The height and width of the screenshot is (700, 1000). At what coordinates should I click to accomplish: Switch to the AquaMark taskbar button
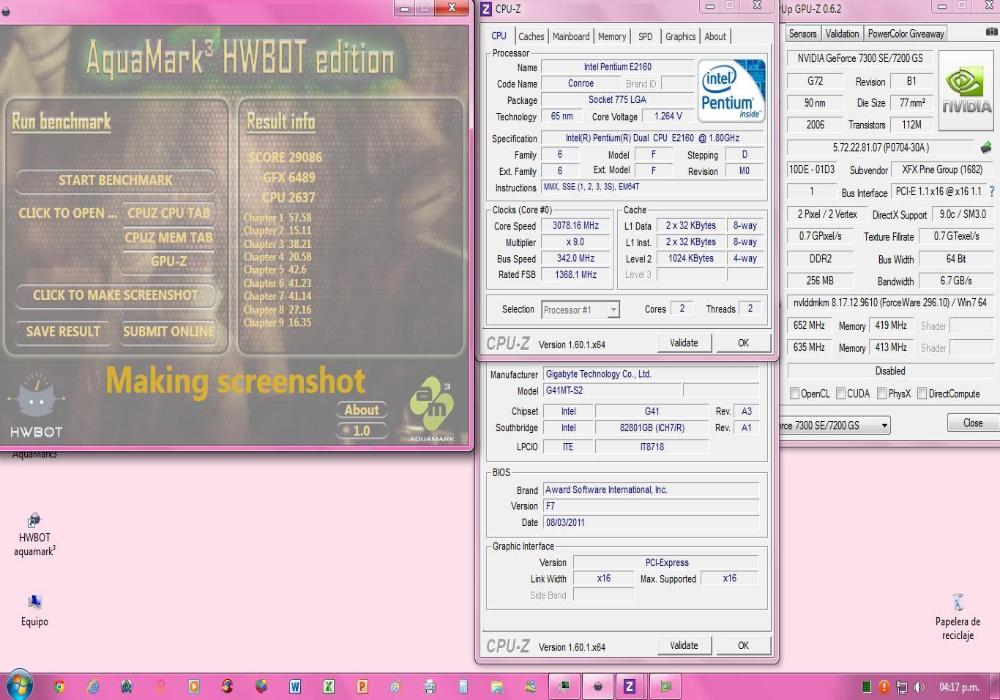[x=598, y=686]
